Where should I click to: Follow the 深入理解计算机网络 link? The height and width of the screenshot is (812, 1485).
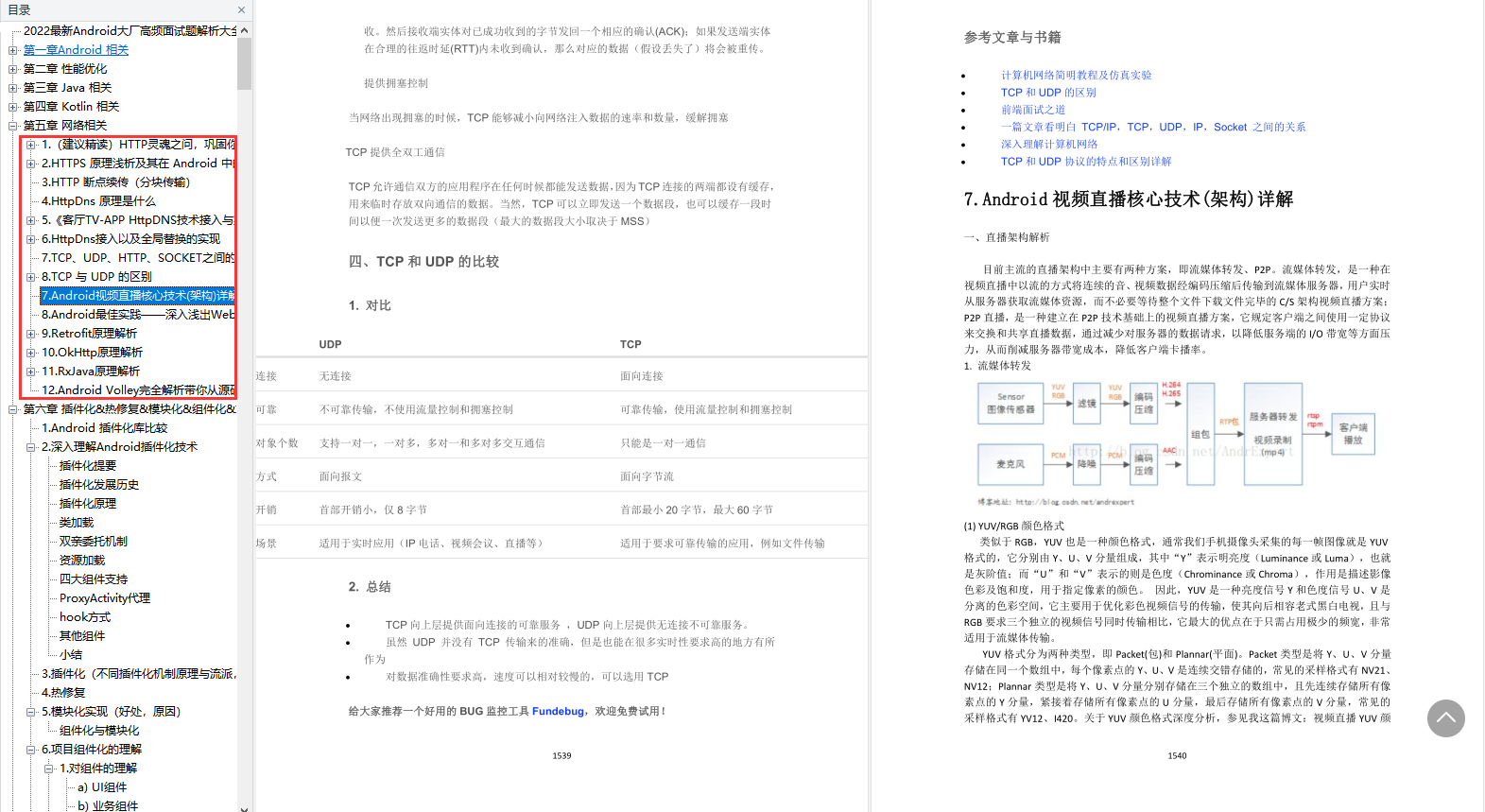click(x=1049, y=144)
